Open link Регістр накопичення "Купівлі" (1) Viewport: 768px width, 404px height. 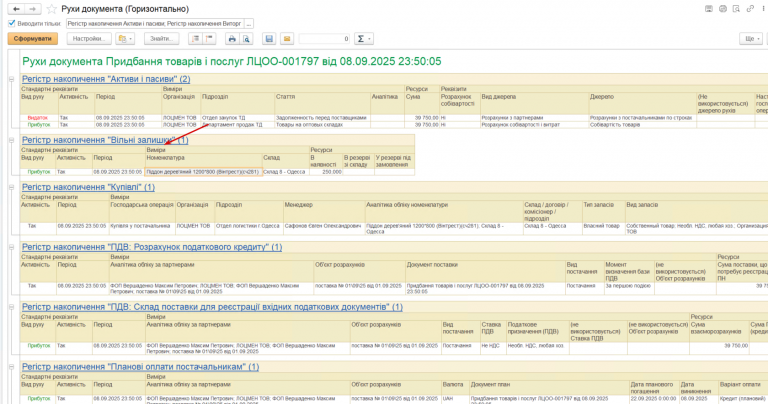88,187
